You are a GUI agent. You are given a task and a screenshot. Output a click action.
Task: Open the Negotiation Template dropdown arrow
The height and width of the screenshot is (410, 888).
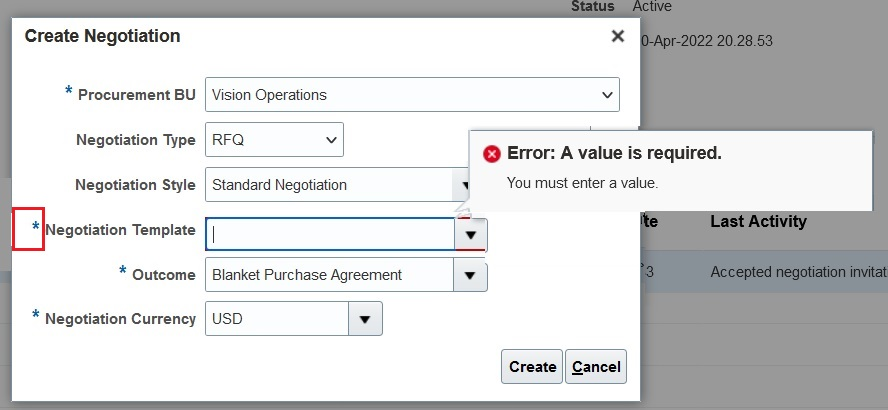coord(470,235)
